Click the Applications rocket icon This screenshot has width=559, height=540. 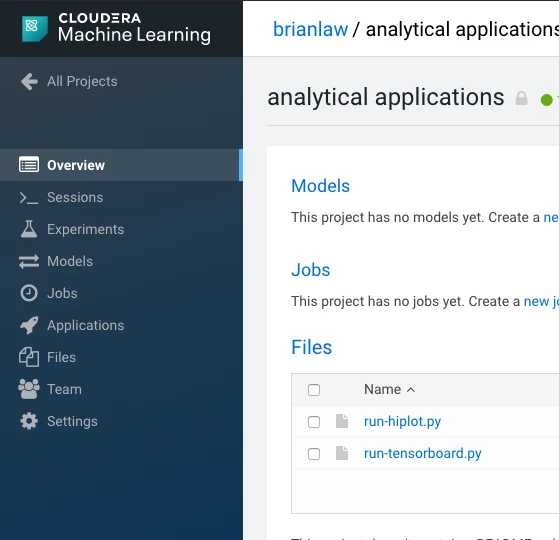click(29, 325)
